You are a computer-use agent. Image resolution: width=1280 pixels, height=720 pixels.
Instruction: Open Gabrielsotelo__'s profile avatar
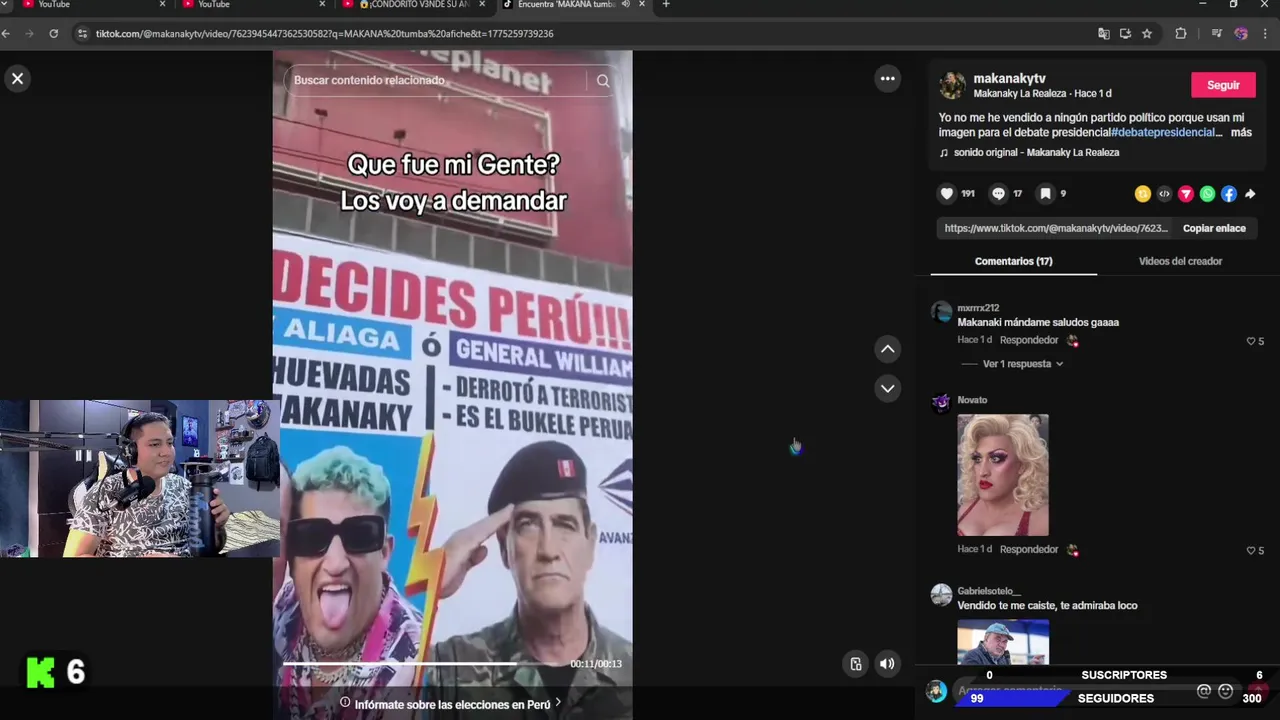click(x=941, y=595)
